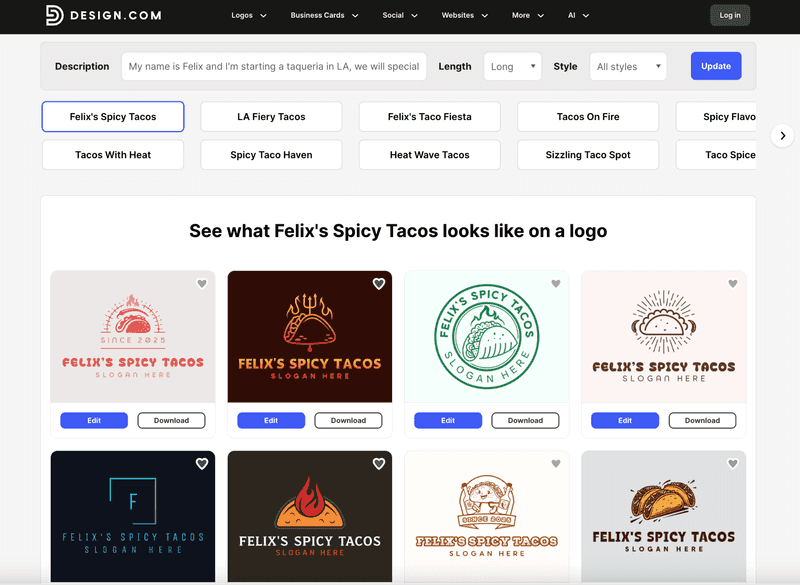Click the Log in button
The height and width of the screenshot is (585, 800).
(730, 15)
